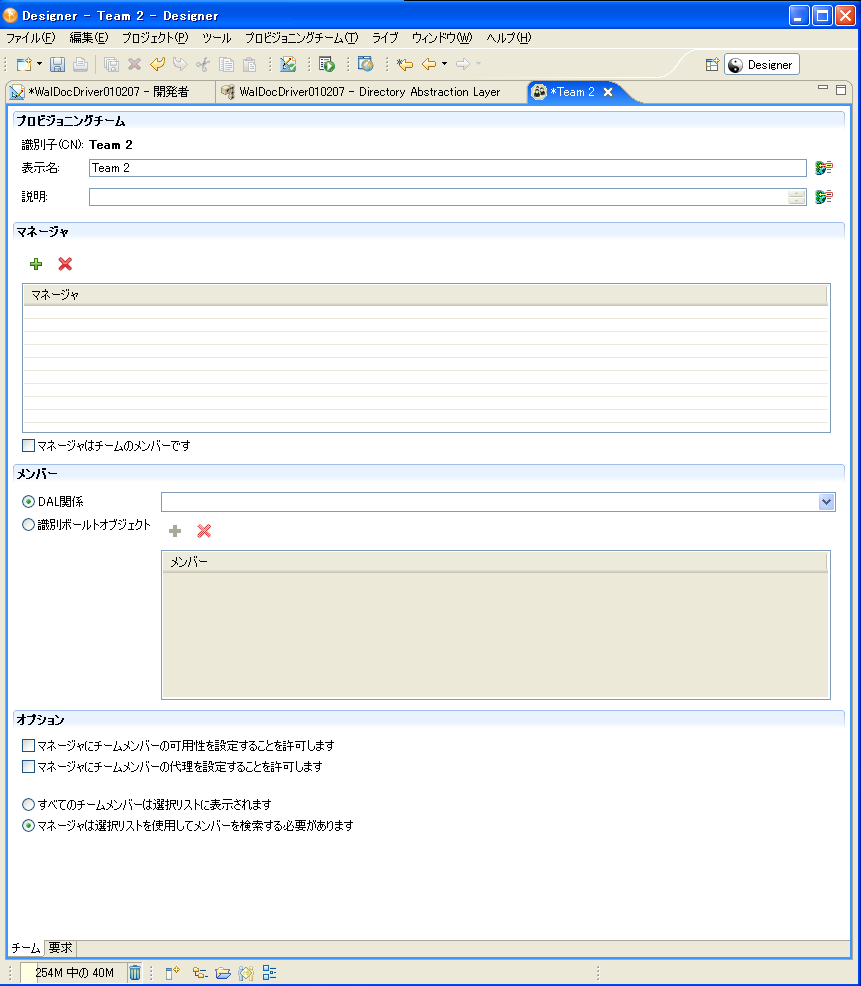The height and width of the screenshot is (986, 861).
Task: Select すべてのチームメンバーは選択リストに表示されます radio
Action: [28, 804]
